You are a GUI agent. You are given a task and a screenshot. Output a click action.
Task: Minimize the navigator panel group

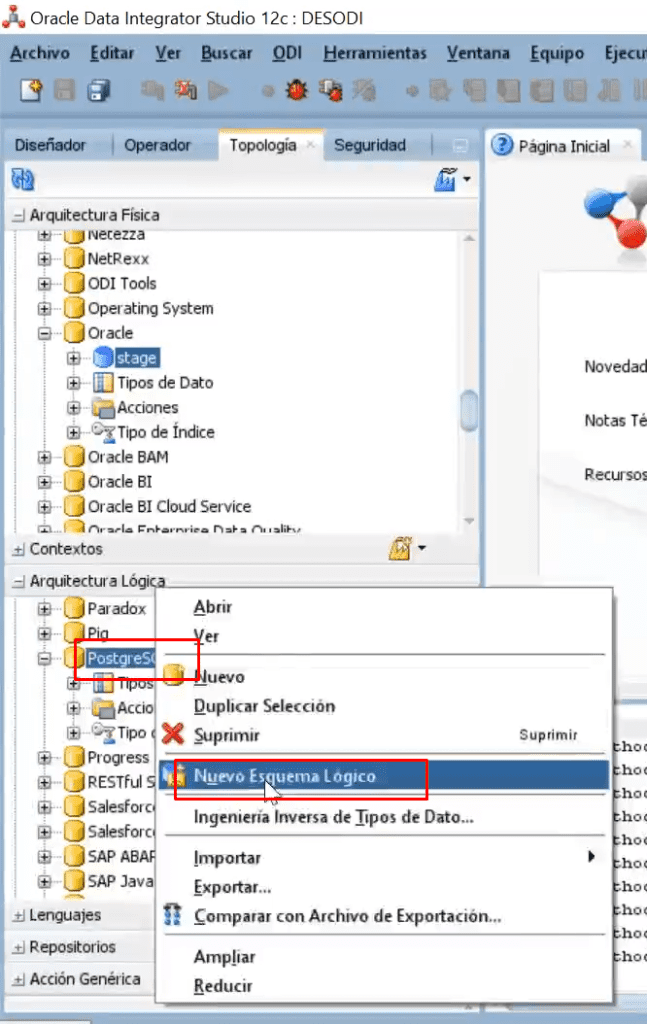click(x=460, y=146)
